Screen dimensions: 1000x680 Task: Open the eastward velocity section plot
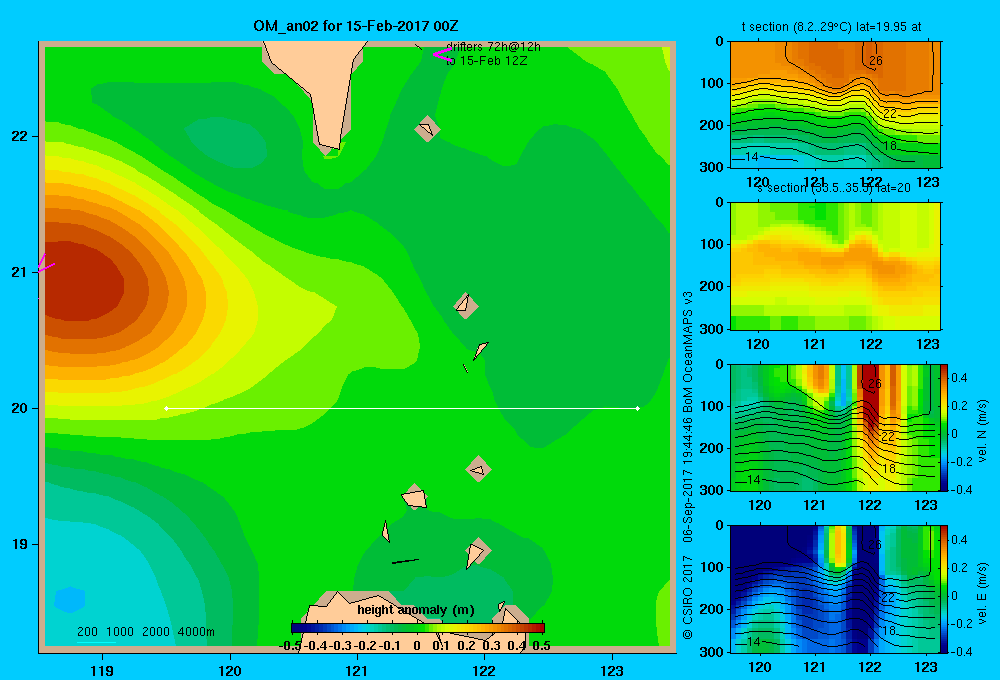click(x=834, y=589)
